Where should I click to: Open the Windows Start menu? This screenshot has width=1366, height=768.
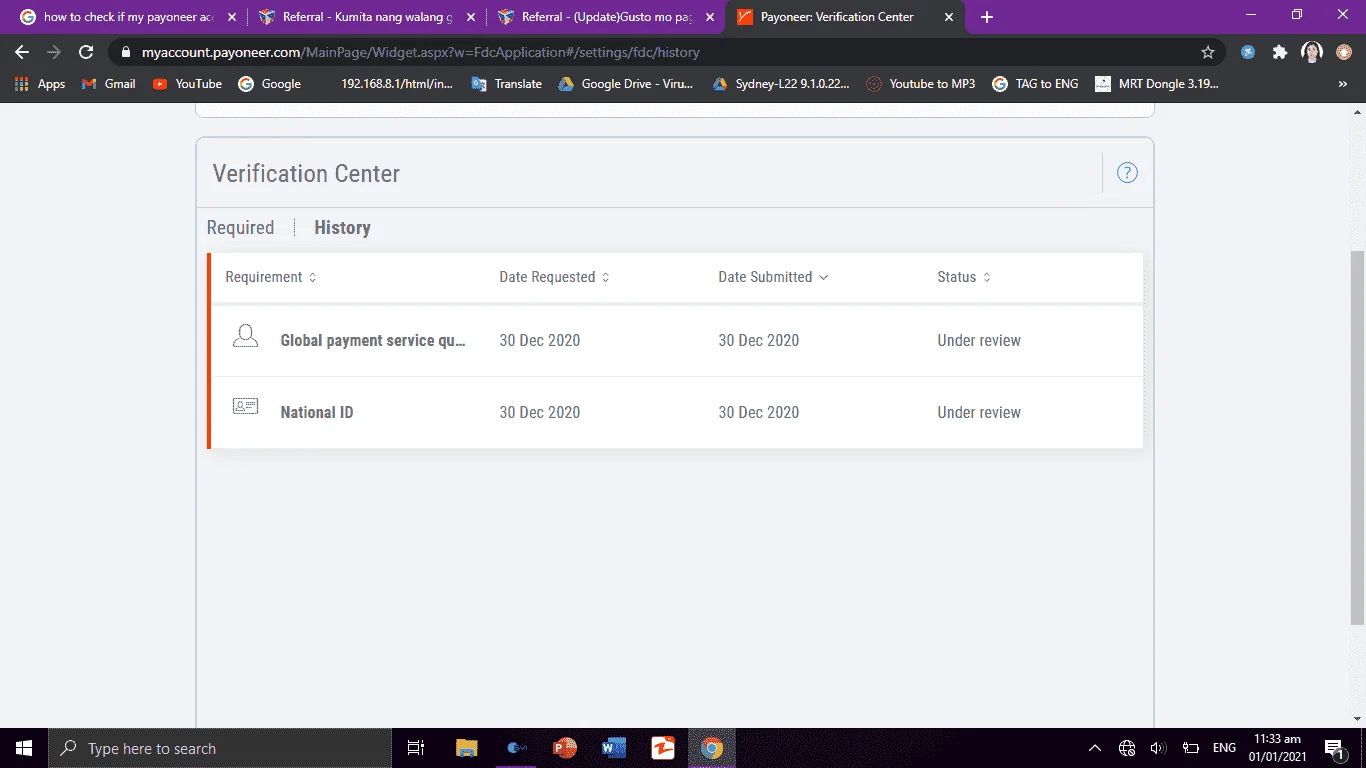coord(24,748)
